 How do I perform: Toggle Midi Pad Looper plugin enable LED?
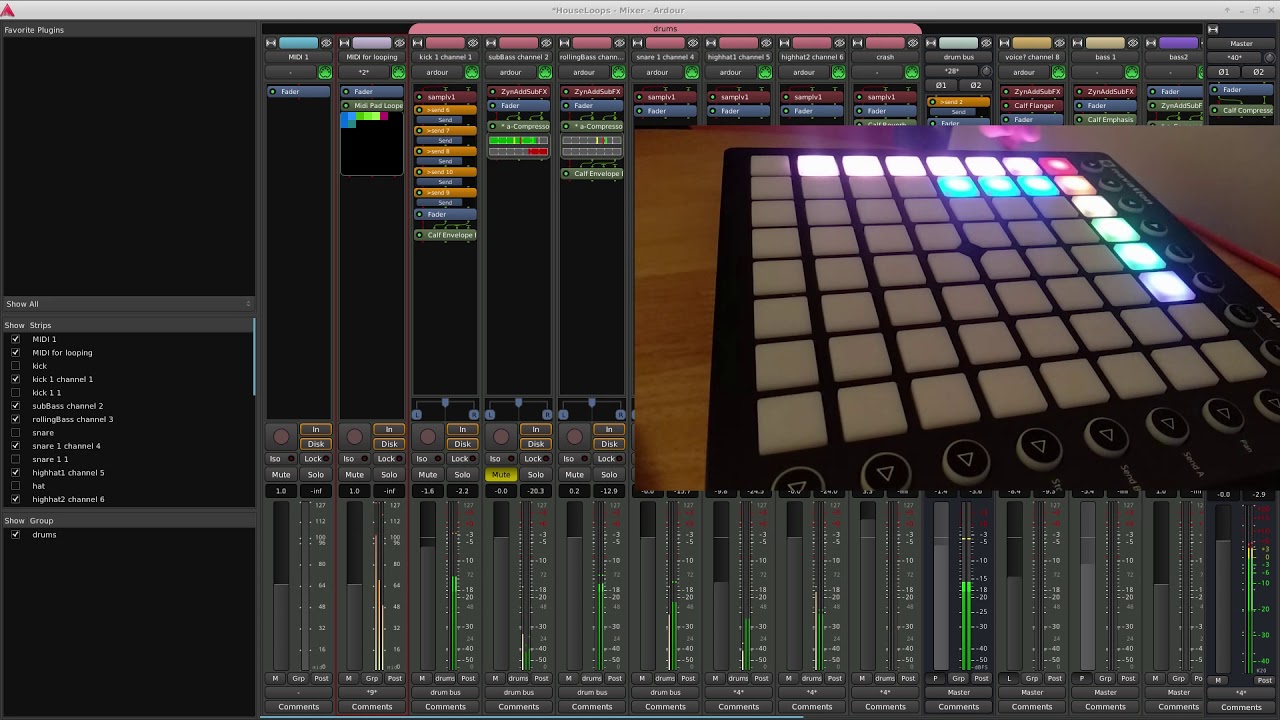pos(347,105)
